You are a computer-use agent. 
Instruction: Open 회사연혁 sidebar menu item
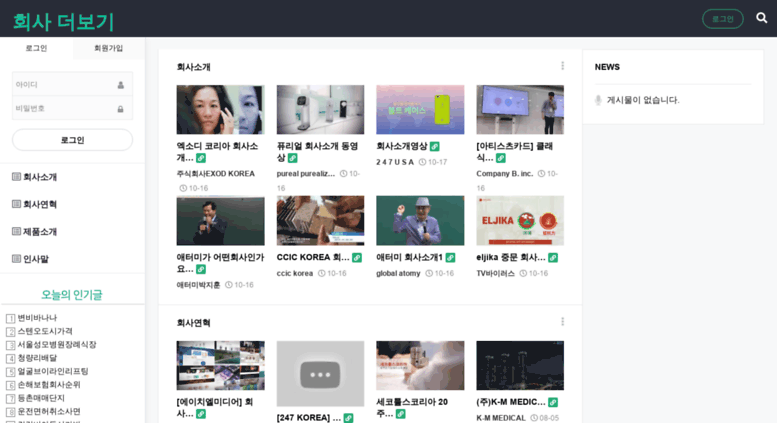40,204
